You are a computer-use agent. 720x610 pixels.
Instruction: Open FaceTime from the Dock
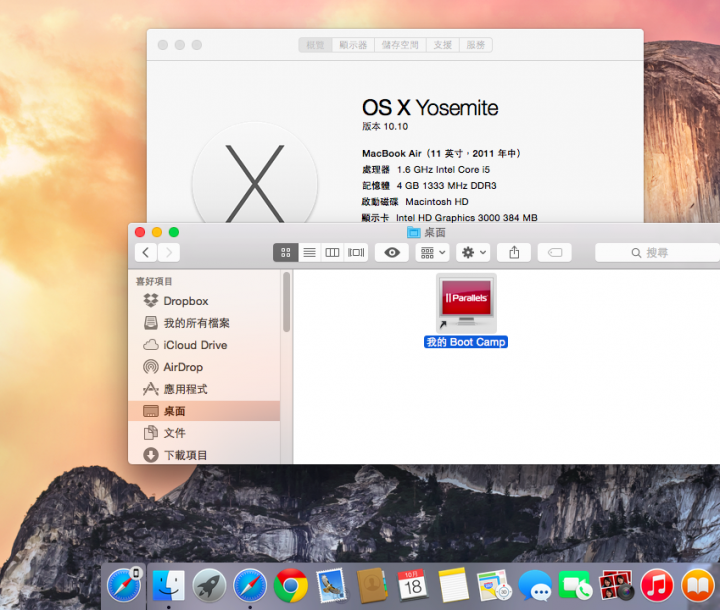coord(575,585)
